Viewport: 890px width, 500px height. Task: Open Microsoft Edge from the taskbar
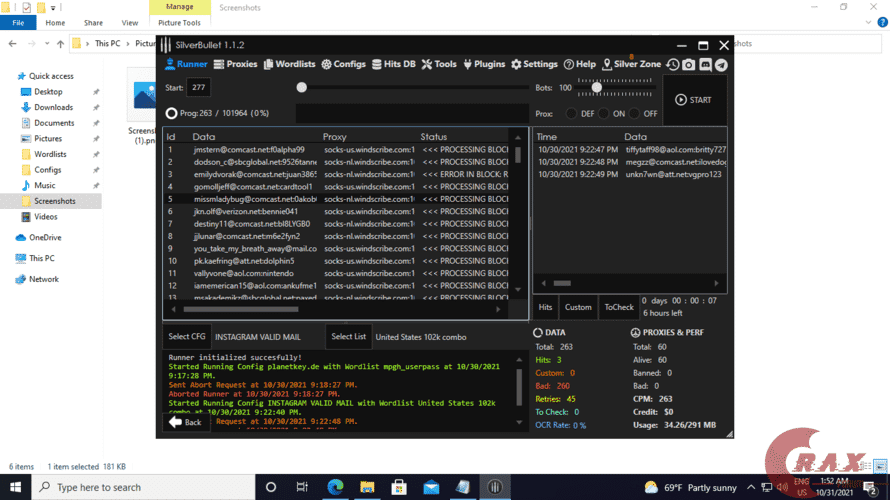coord(335,487)
